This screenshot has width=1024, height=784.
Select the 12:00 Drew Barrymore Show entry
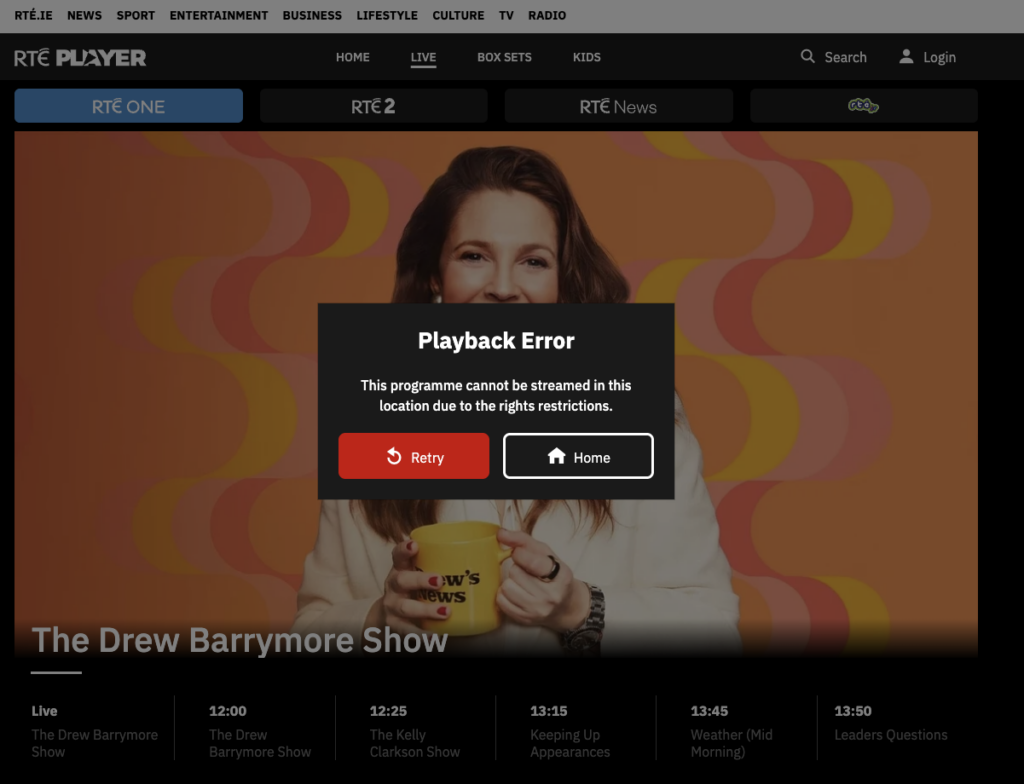pyautogui.click(x=260, y=731)
